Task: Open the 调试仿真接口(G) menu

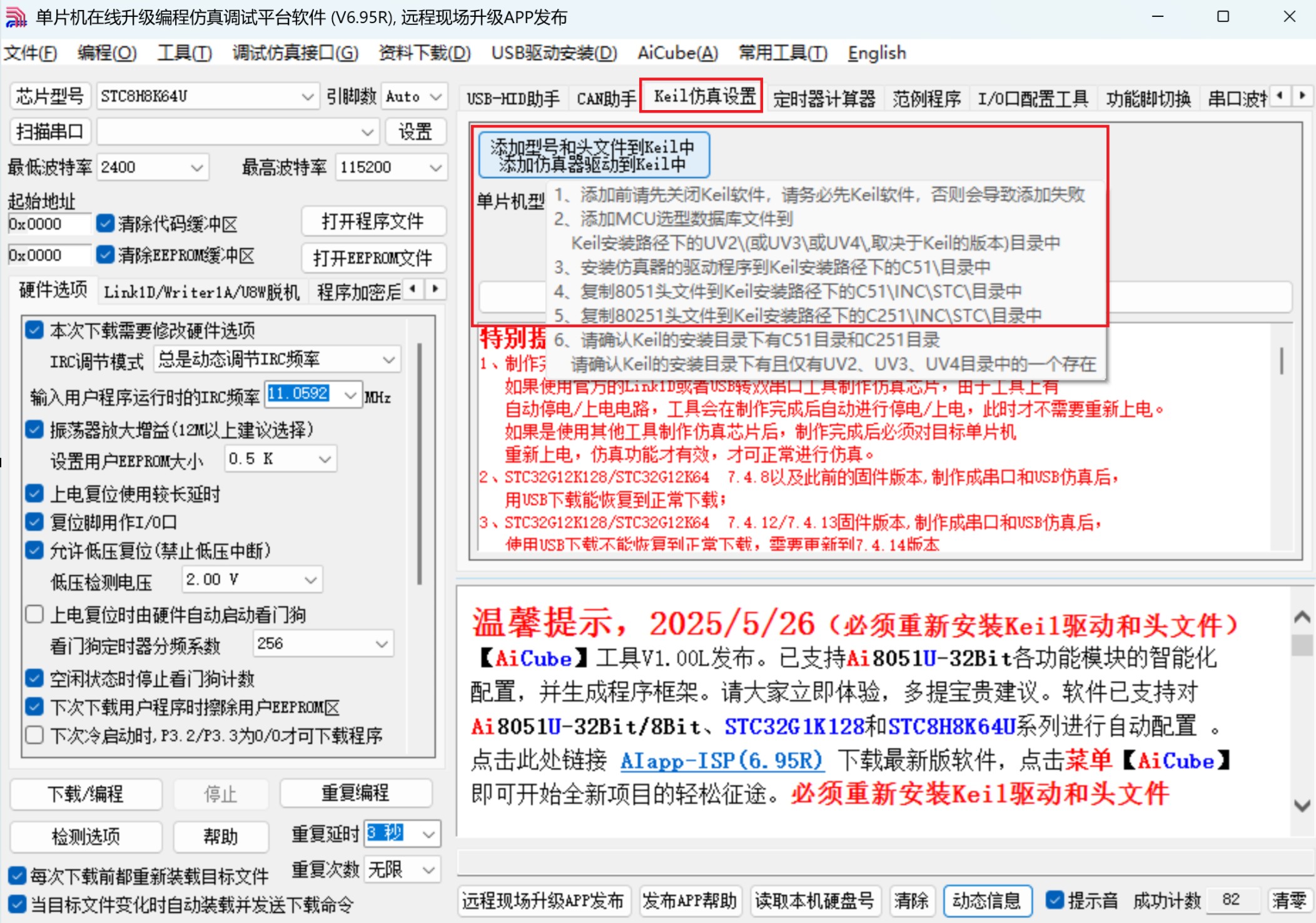Action: click(296, 53)
